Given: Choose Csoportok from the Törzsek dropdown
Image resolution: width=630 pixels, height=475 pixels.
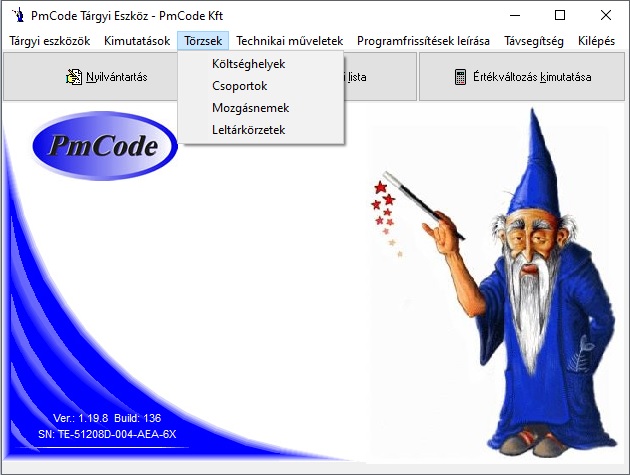Looking at the screenshot, I should (x=261, y=86).
